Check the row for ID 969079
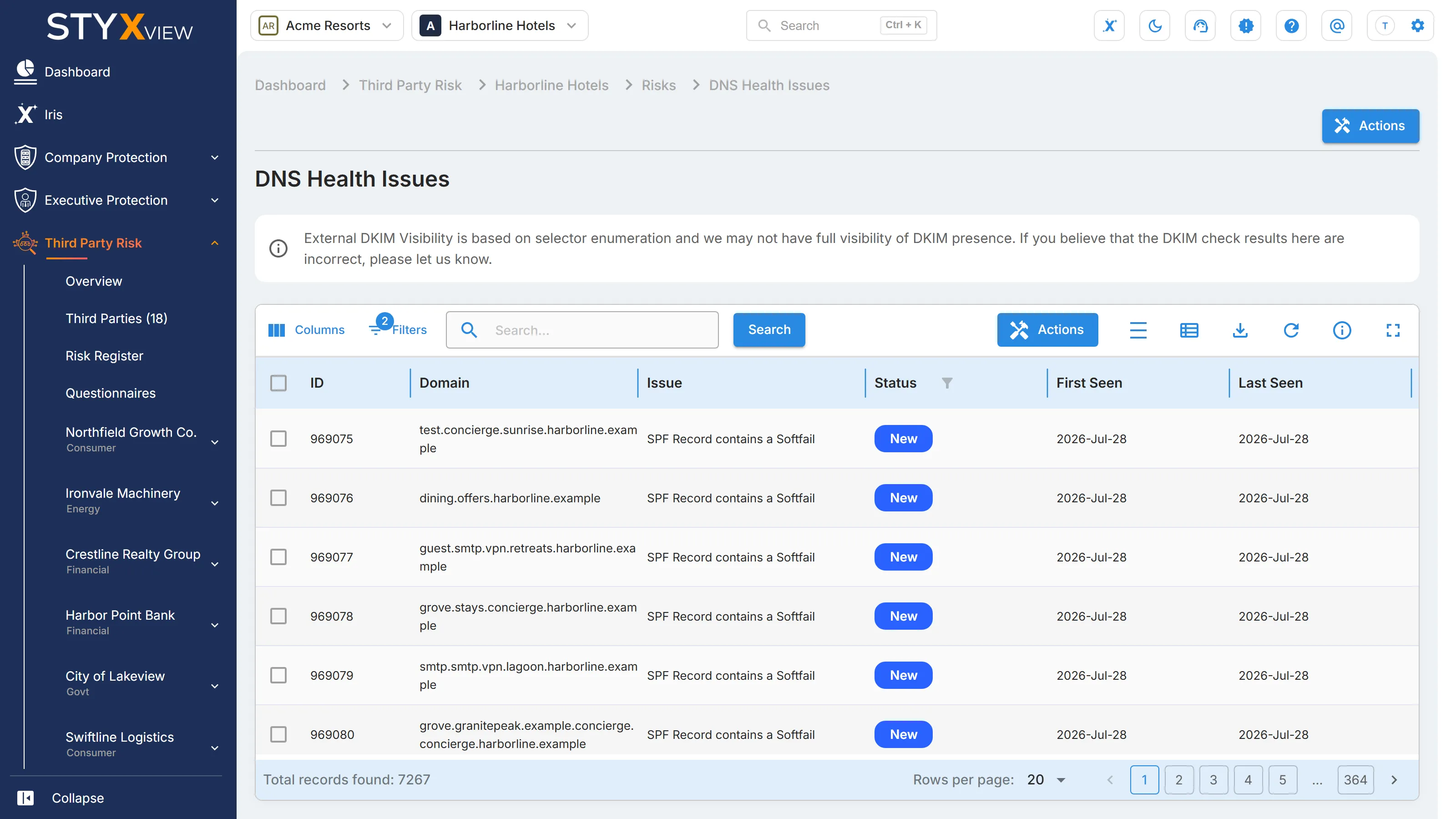Image resolution: width=1456 pixels, height=819 pixels. [x=278, y=675]
